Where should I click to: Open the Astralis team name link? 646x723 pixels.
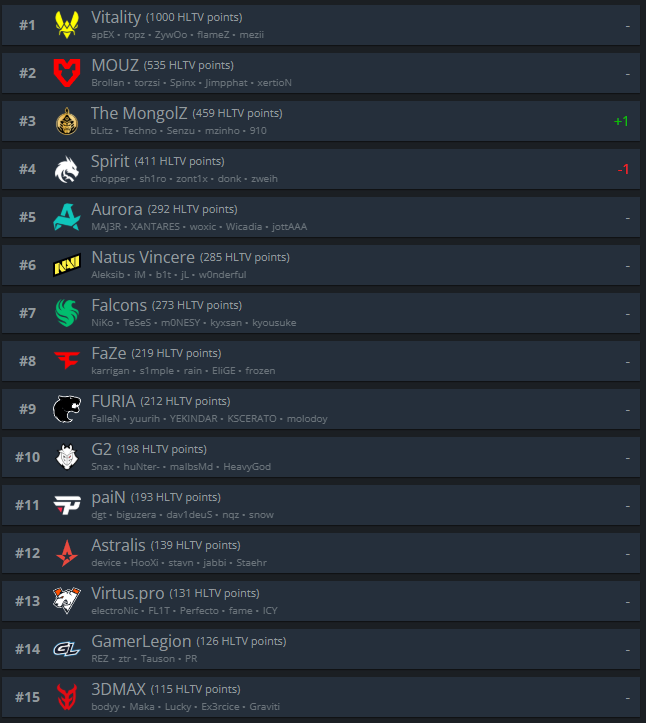[119, 545]
